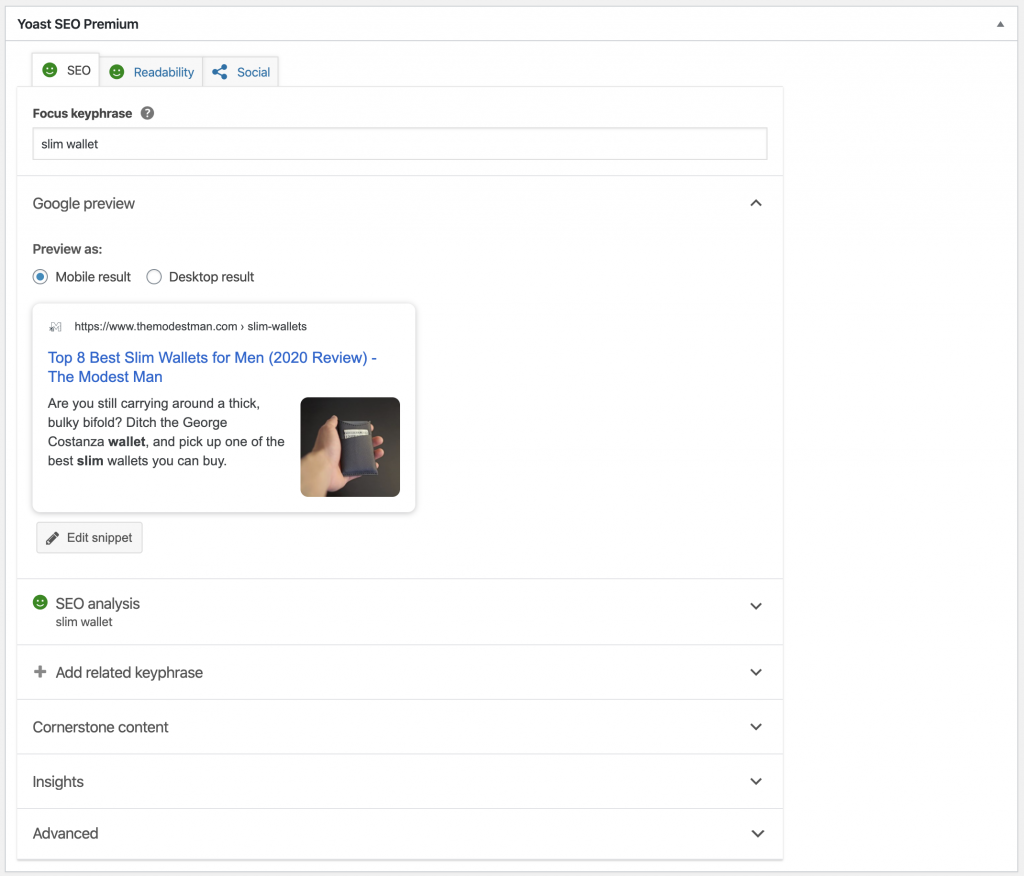Click the Google preview heading text

[84, 204]
